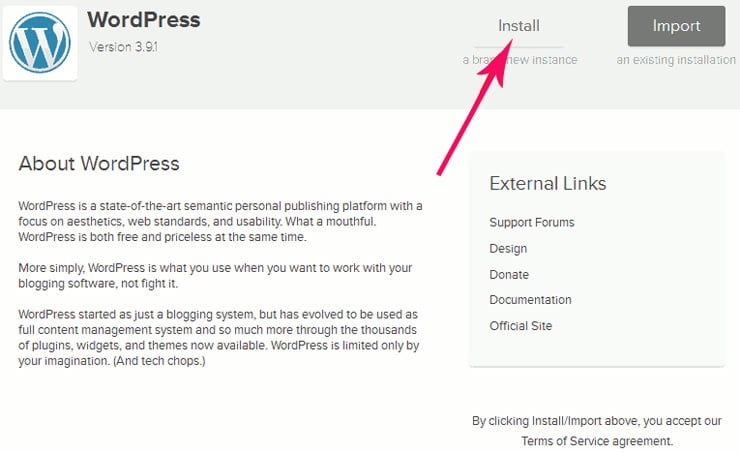The height and width of the screenshot is (453, 740).
Task: Open the Documentation link
Action: (x=530, y=300)
